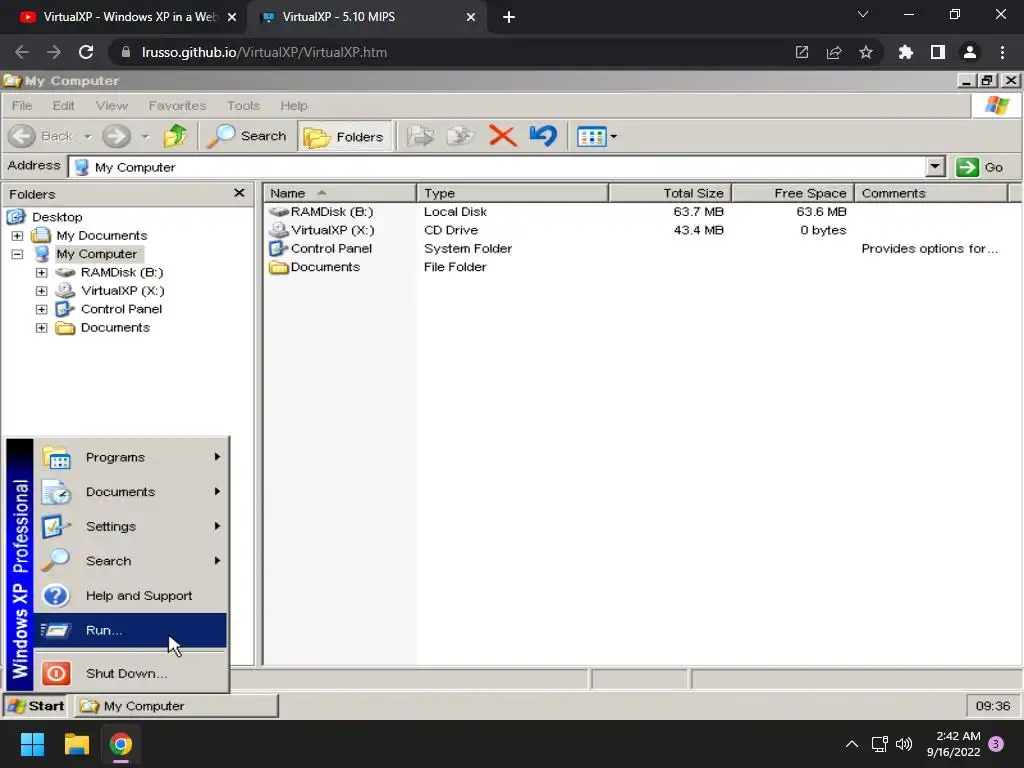Click the green Forward arrow in My Computer toolbar

[116, 136]
